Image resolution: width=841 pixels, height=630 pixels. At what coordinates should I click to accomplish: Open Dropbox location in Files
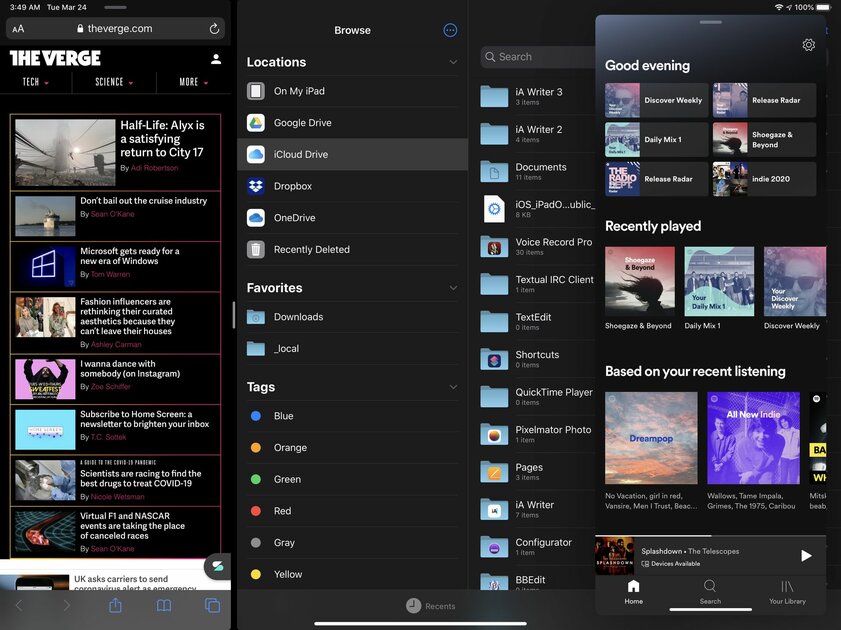(352, 186)
